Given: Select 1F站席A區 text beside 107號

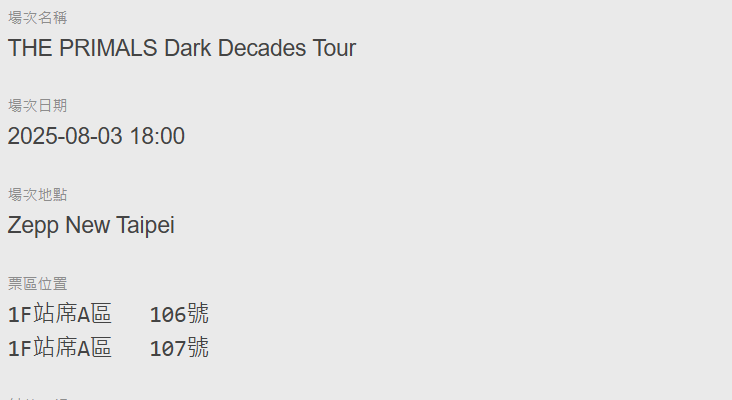Looking at the screenshot, I should coord(60,348).
